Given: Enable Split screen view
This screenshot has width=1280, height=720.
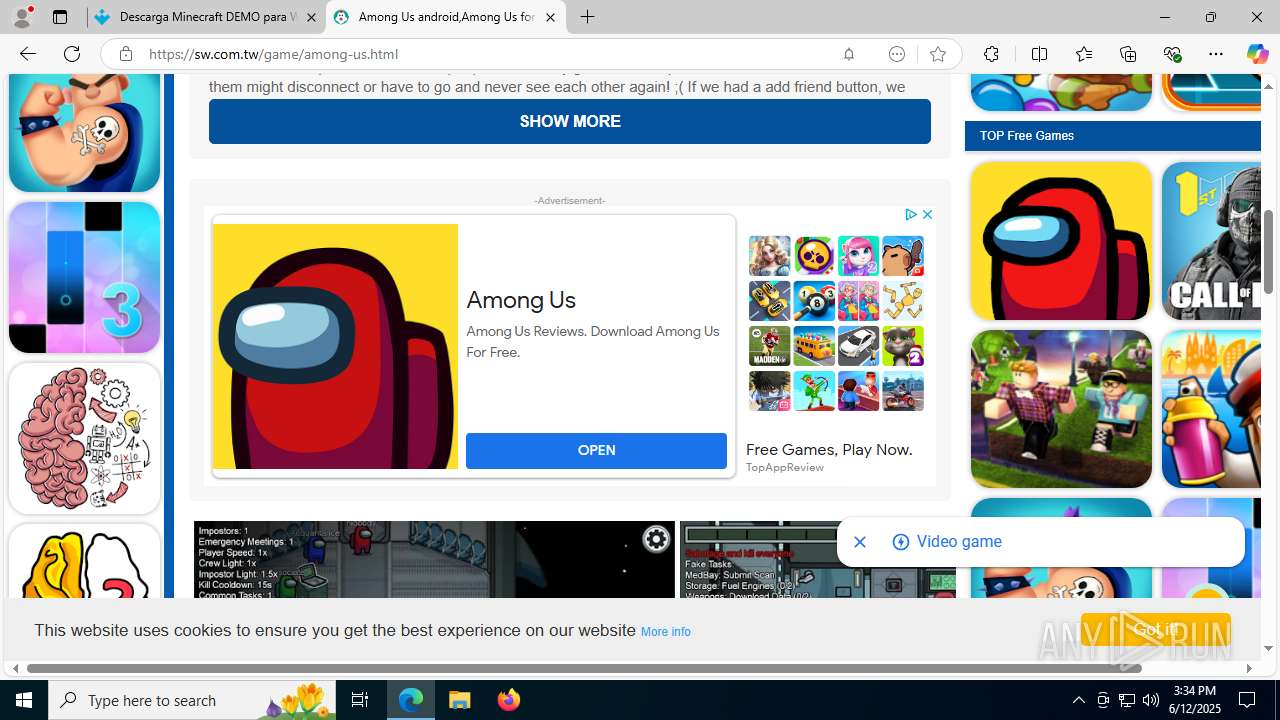Looking at the screenshot, I should tap(1039, 54).
